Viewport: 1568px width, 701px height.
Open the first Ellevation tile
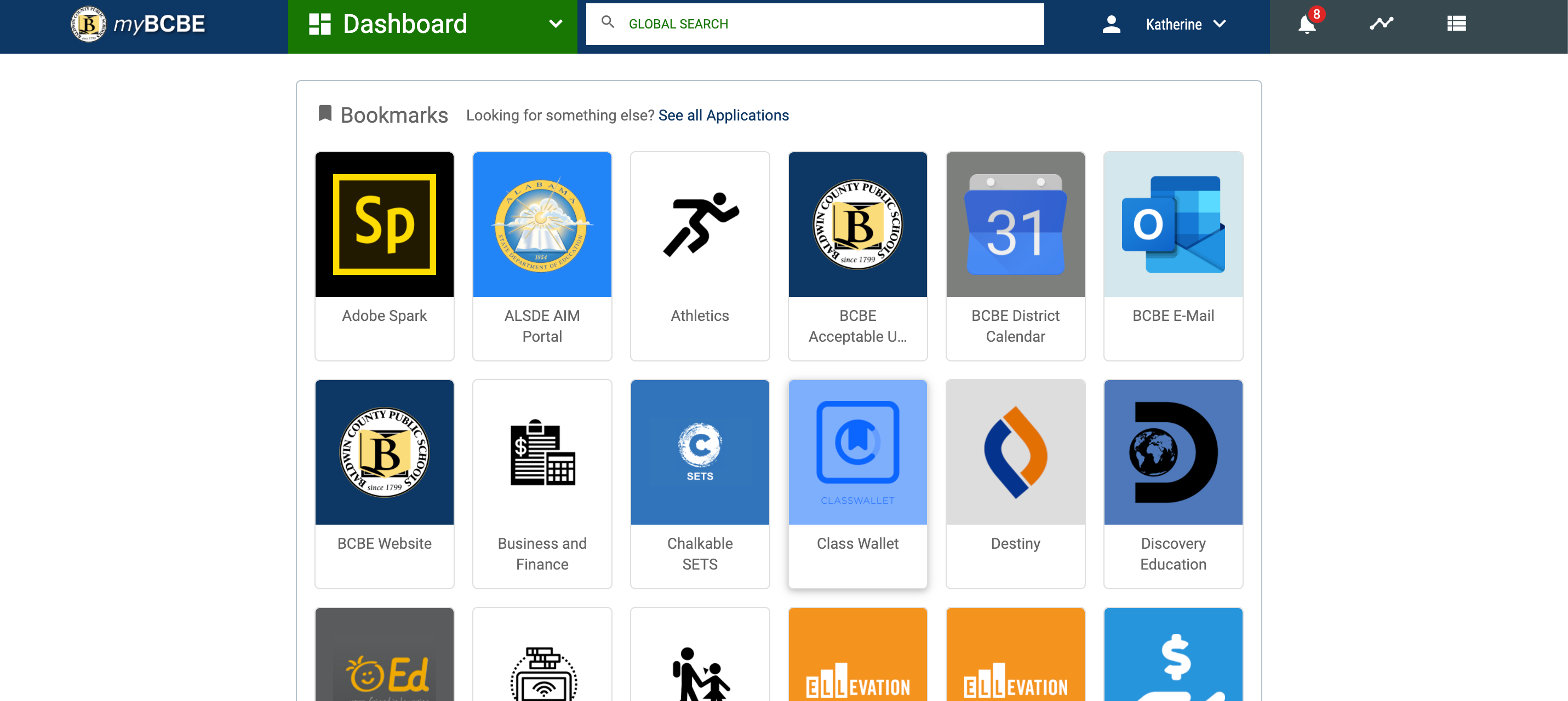tap(857, 654)
